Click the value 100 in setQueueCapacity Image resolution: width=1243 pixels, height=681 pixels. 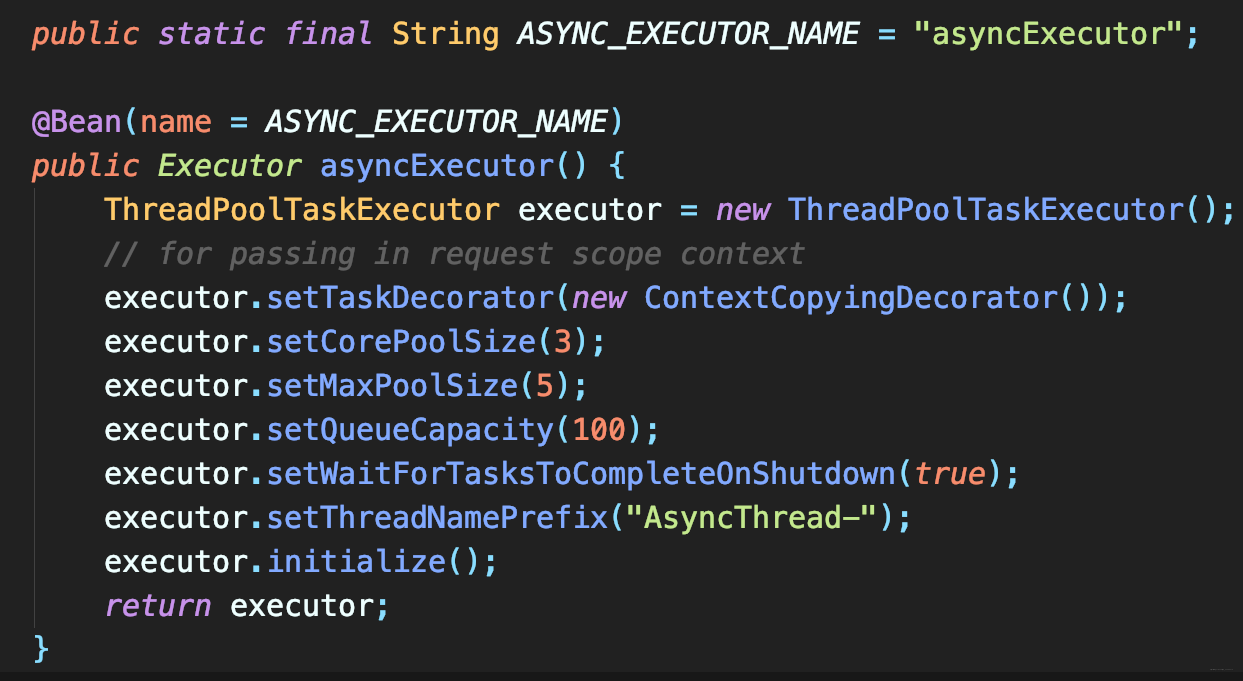(598, 430)
